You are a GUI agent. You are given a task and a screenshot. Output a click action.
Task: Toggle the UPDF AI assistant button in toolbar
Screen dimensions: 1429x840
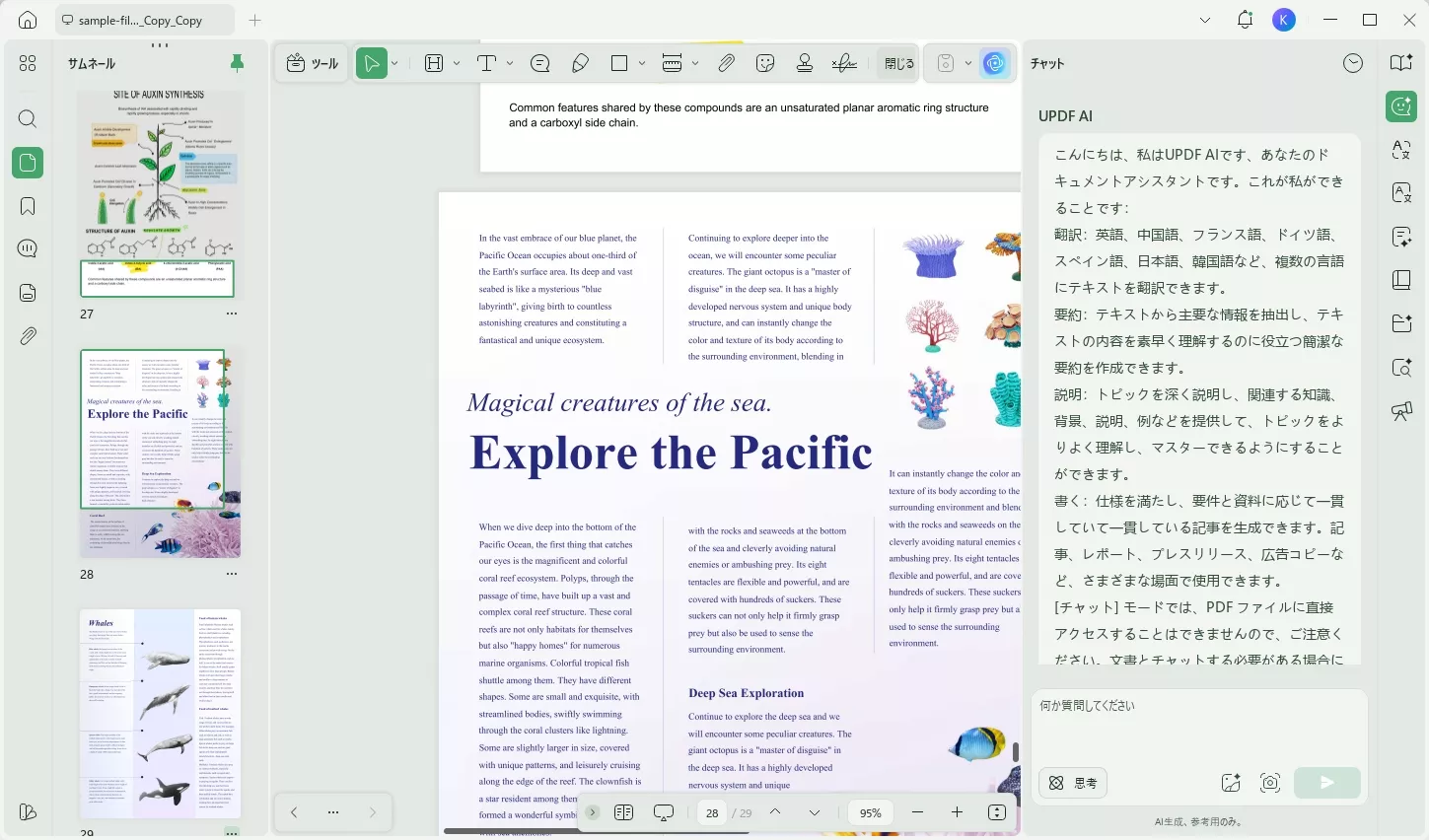pos(994,63)
